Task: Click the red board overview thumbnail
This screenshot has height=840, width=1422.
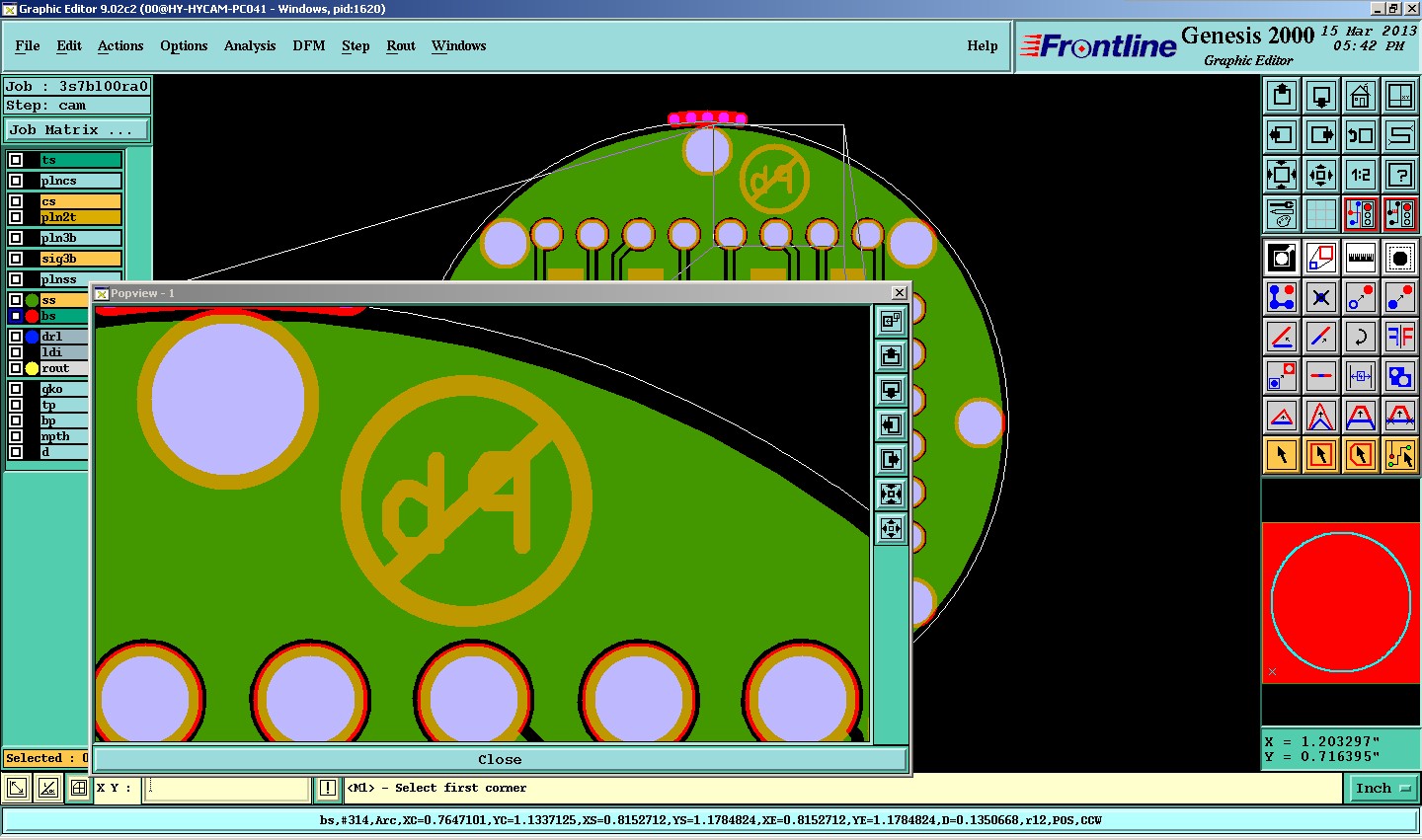Action: click(1341, 603)
